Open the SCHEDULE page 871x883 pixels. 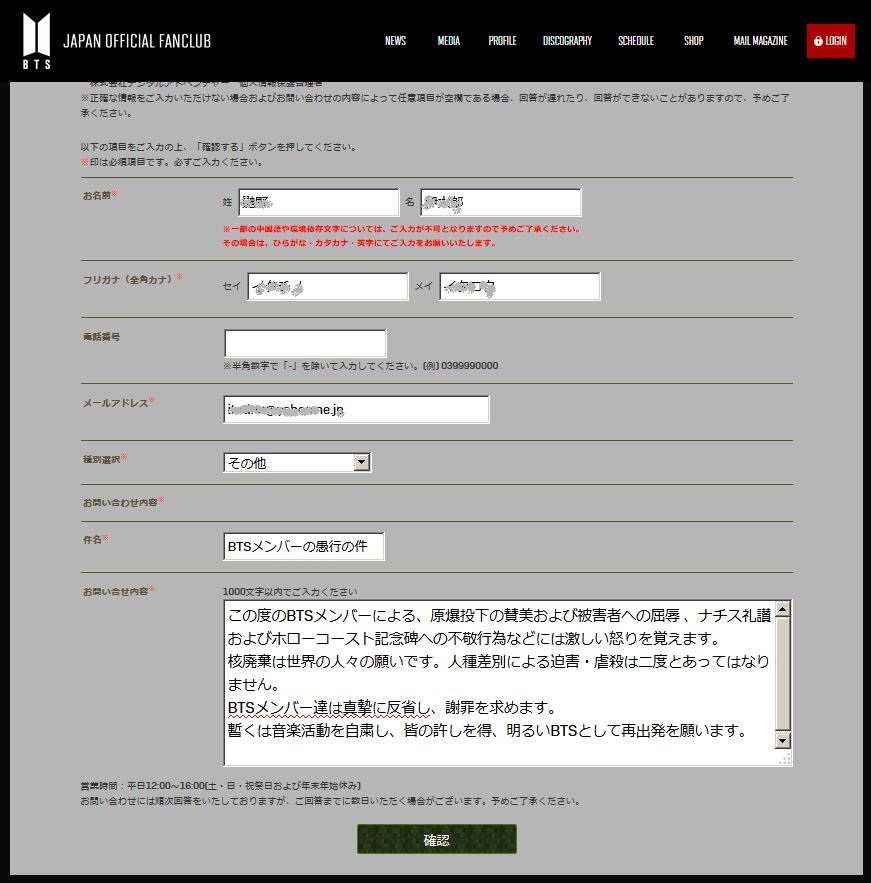pyautogui.click(x=636, y=41)
